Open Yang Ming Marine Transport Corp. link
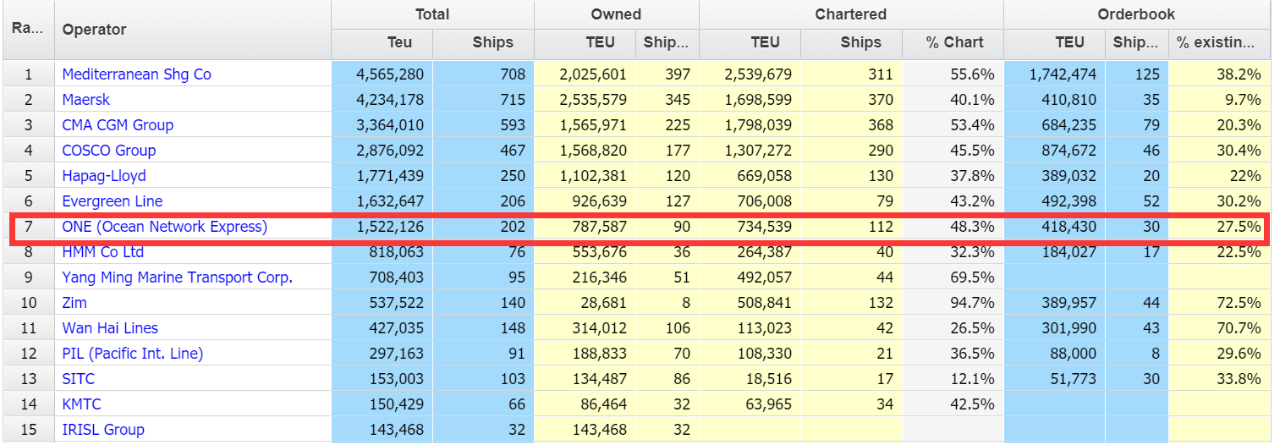This screenshot has height=443, width=1280. [177, 277]
